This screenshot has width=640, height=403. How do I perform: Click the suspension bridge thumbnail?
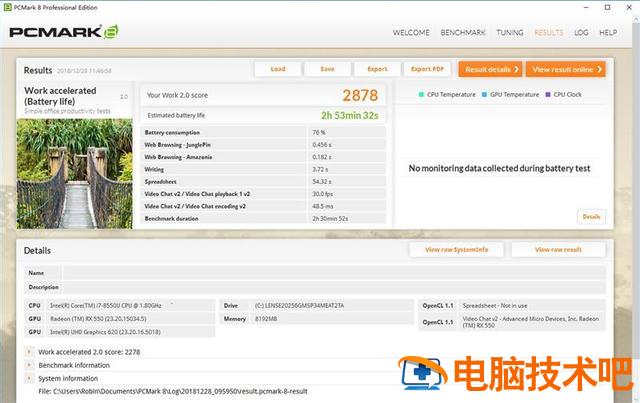coord(75,174)
